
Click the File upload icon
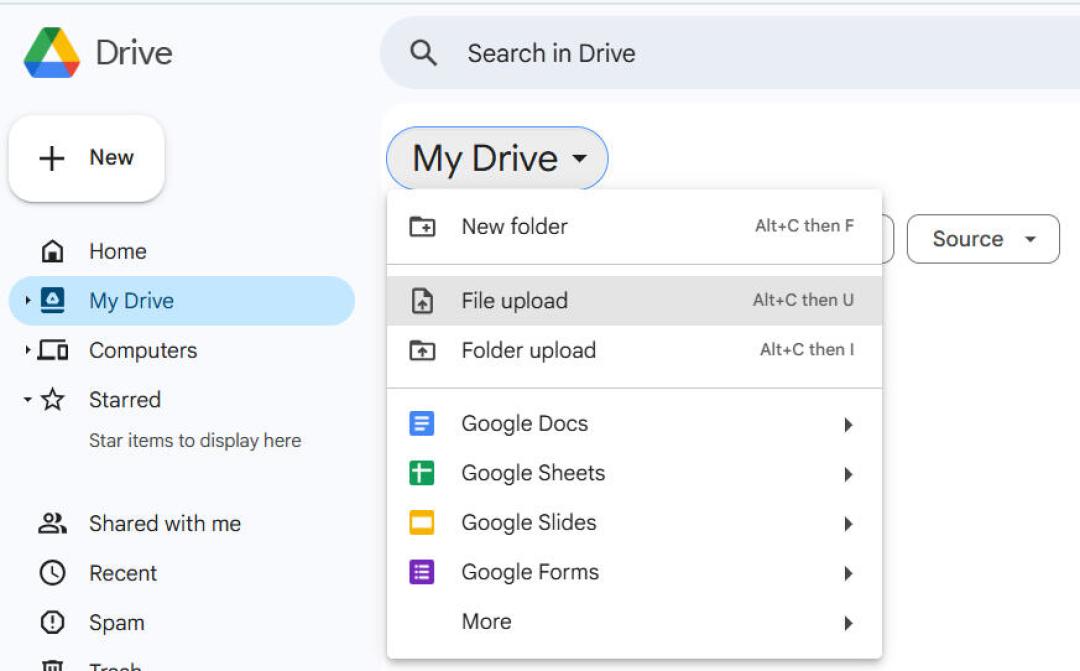[x=422, y=301]
